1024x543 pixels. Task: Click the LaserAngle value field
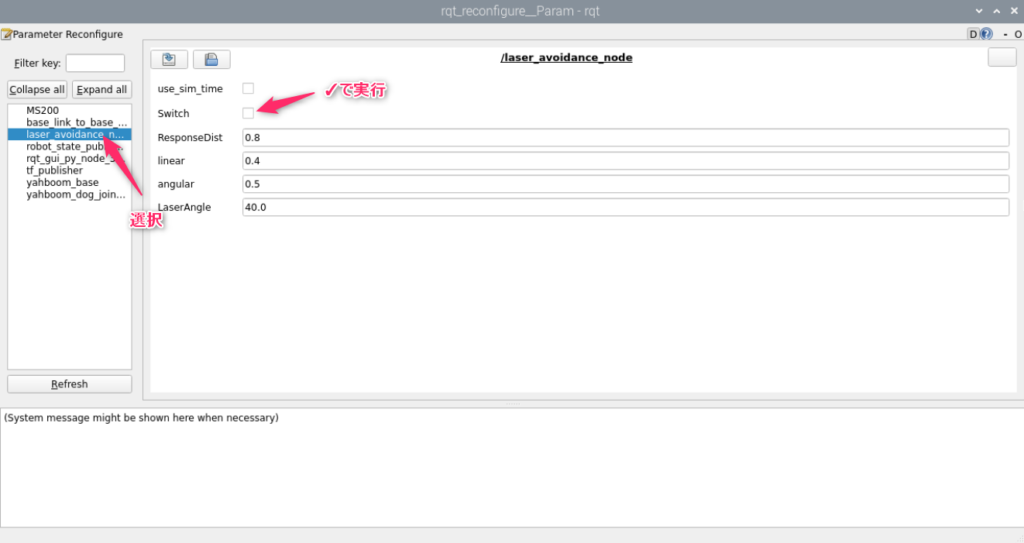click(625, 207)
